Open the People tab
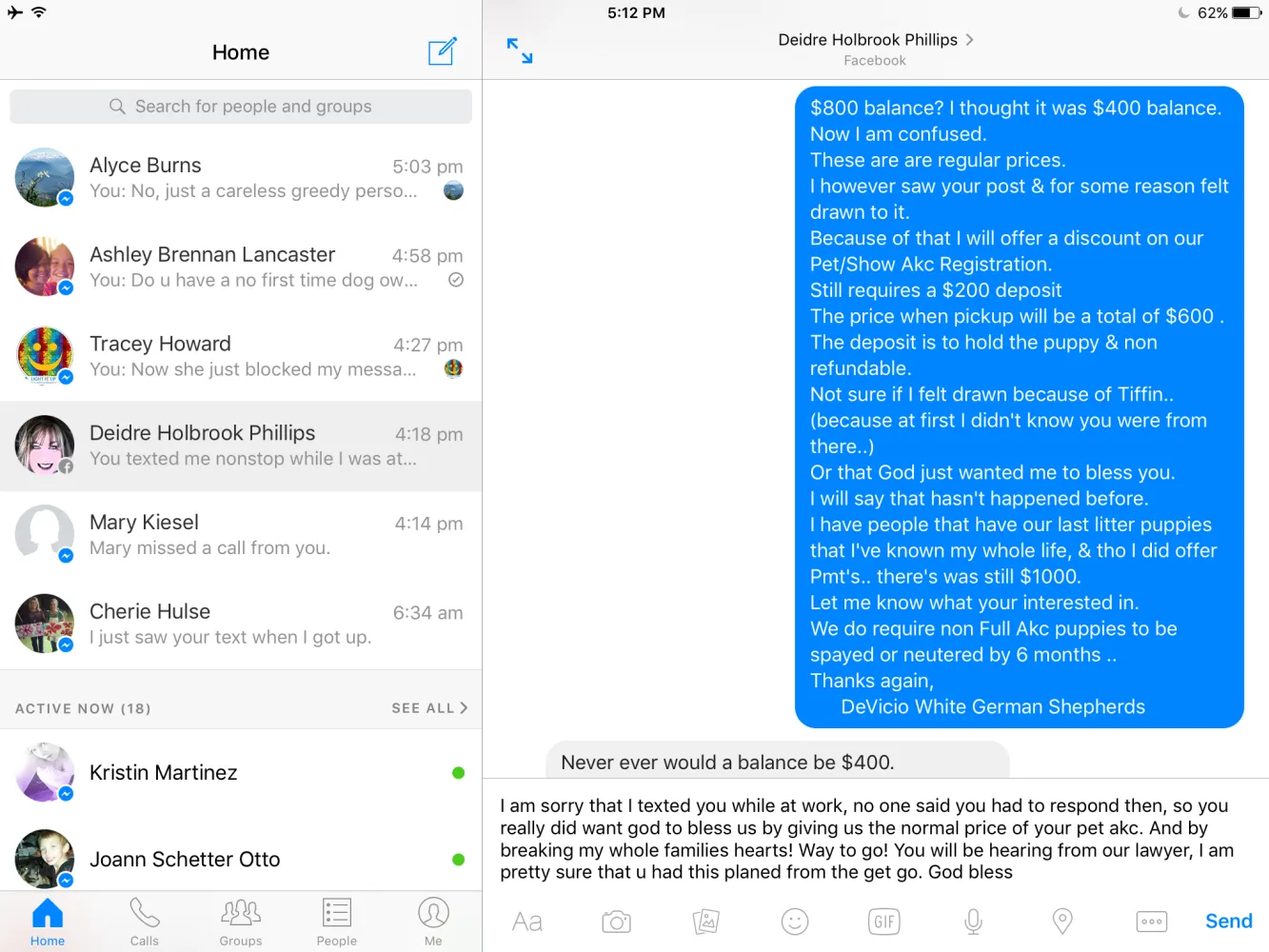1269x952 pixels. click(337, 922)
